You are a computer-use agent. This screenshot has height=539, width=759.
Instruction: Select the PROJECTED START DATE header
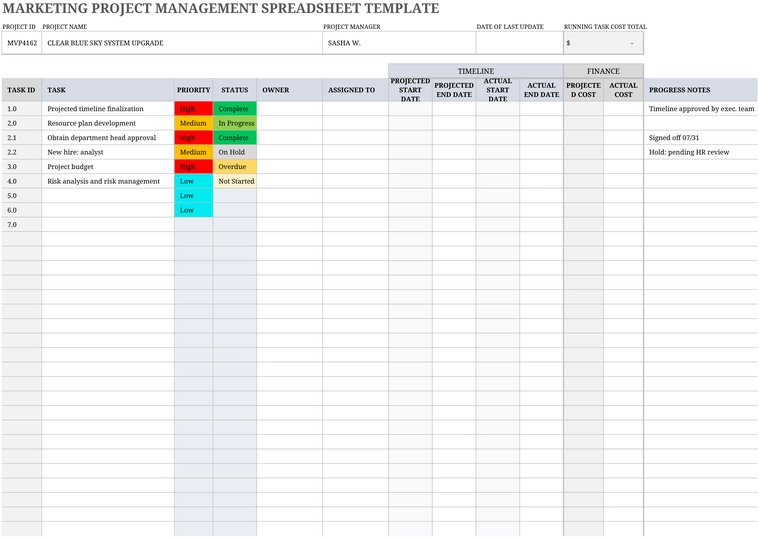(x=410, y=90)
